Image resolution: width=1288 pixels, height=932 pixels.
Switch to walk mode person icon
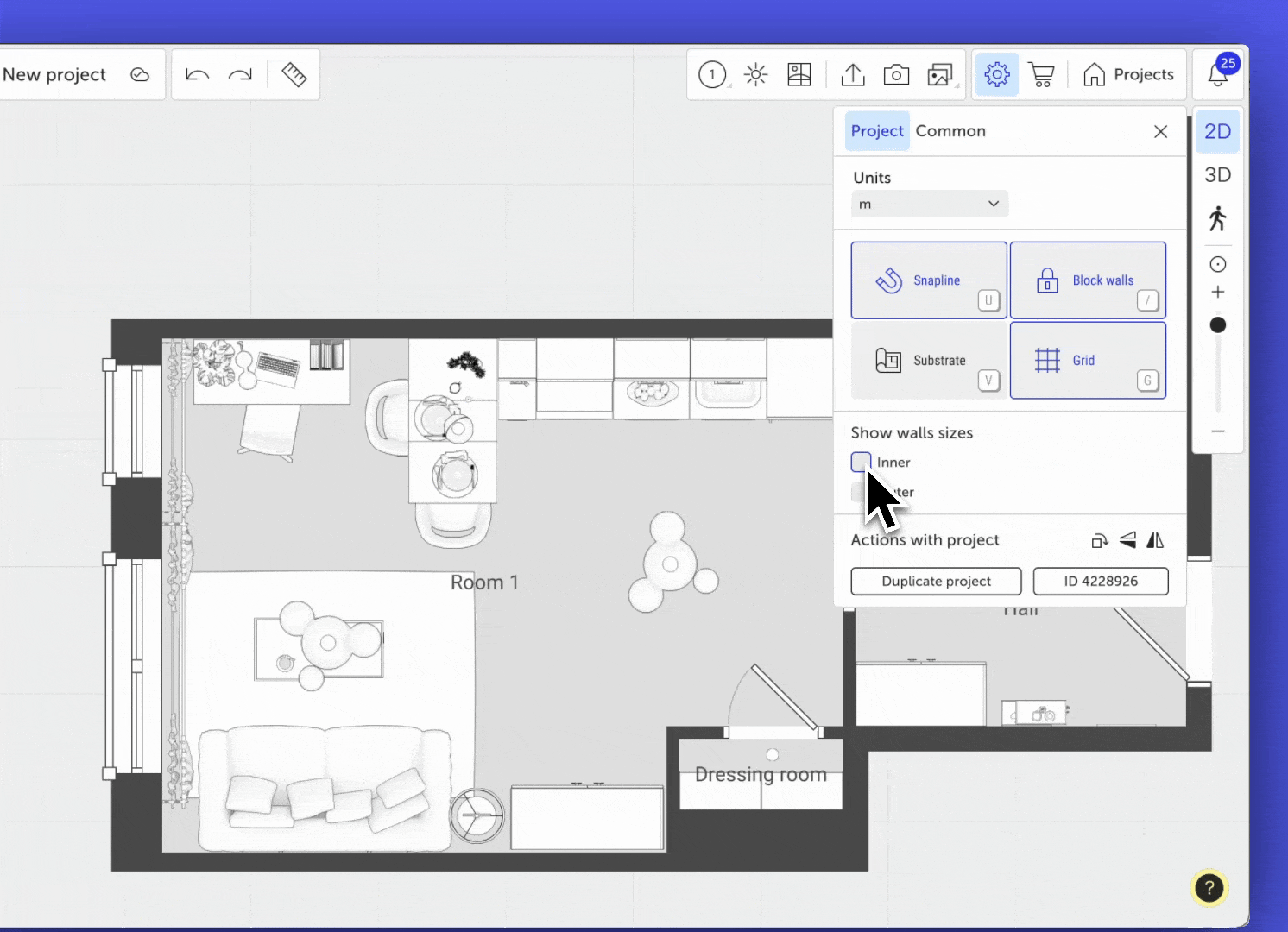pos(1217,218)
